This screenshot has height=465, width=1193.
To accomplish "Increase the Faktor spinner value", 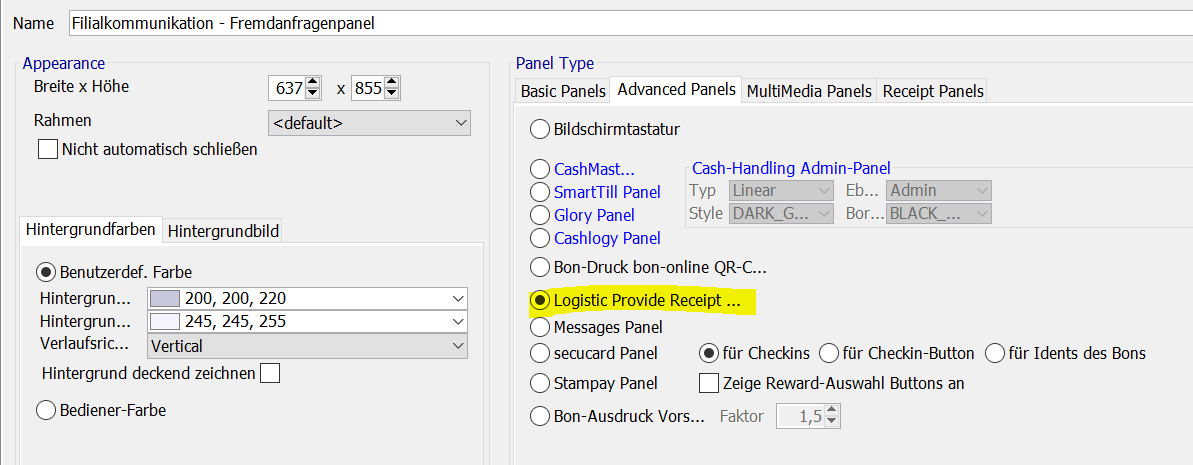I will [x=832, y=411].
